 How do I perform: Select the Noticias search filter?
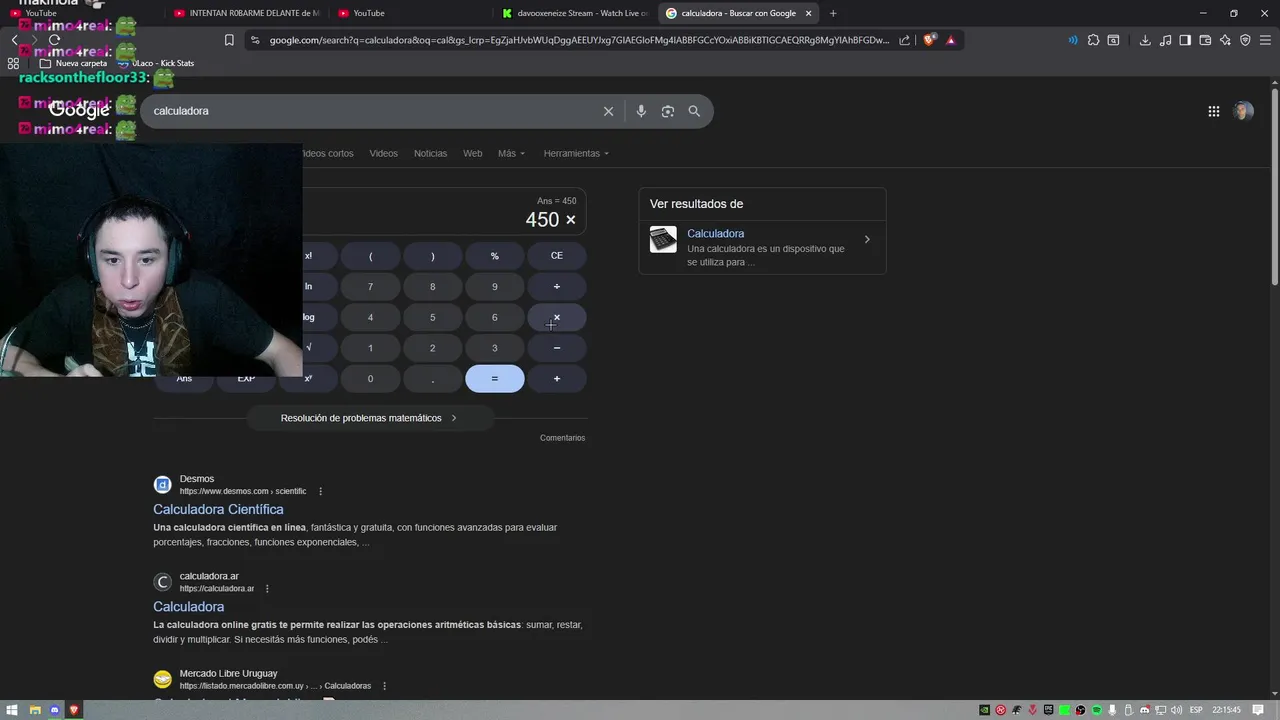(x=430, y=153)
